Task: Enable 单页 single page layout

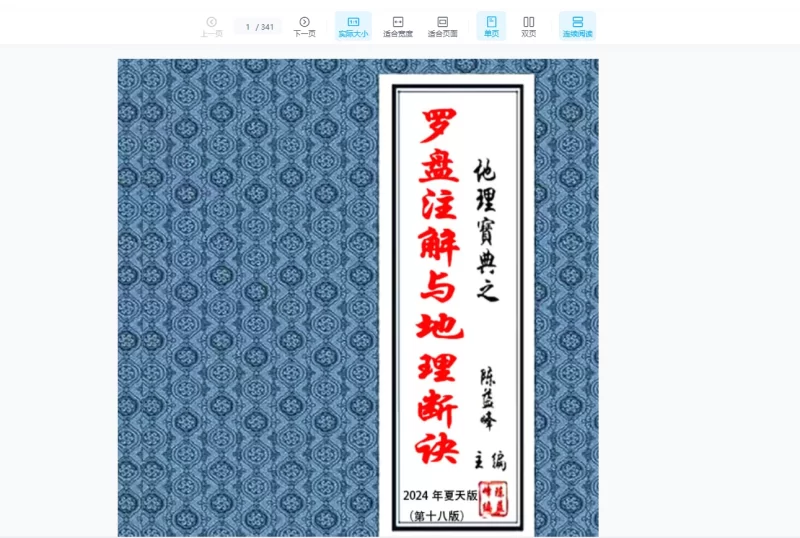Action: 491,26
